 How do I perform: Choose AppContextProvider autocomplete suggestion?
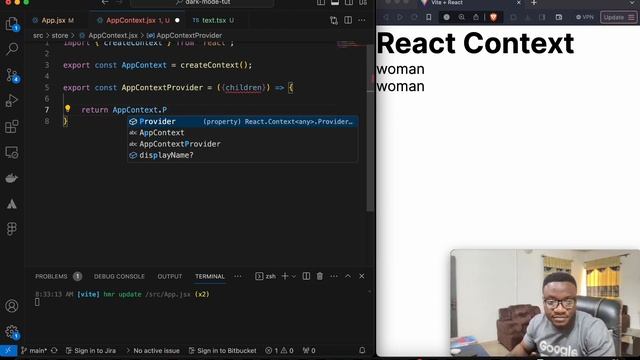pos(243,144)
